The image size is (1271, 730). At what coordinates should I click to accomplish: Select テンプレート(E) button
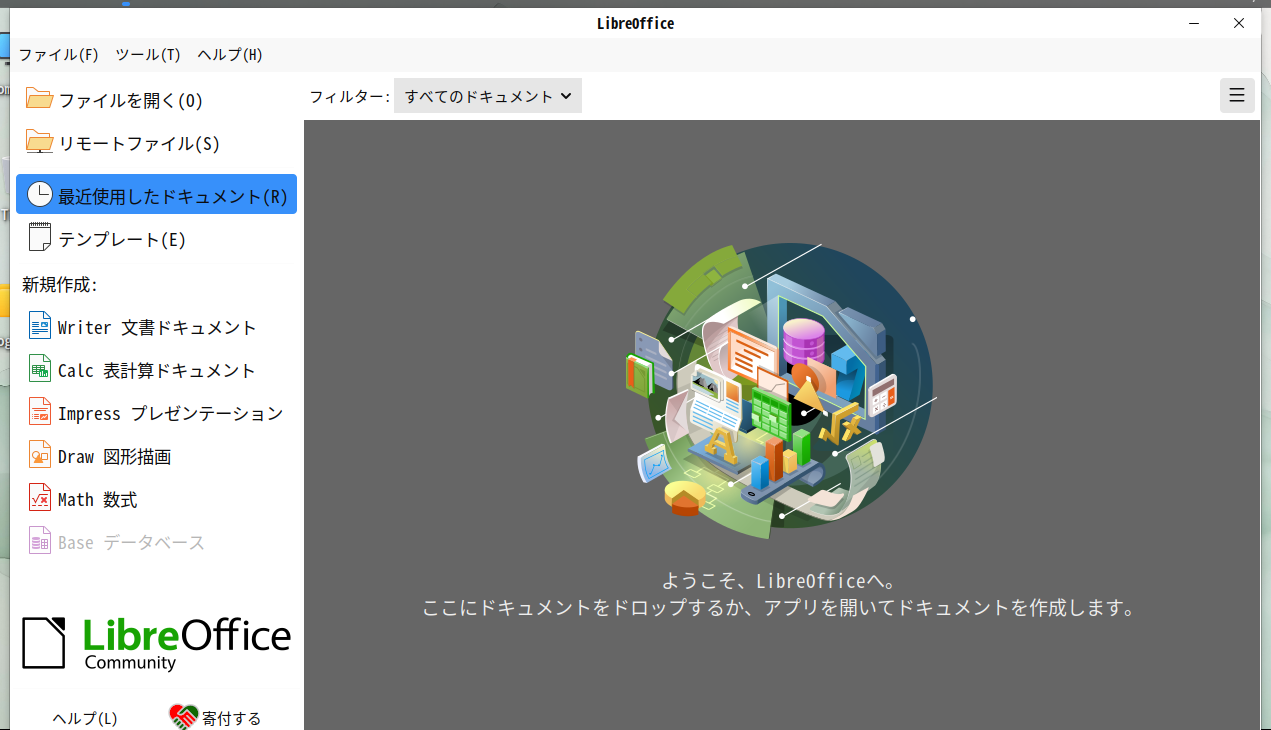157,239
